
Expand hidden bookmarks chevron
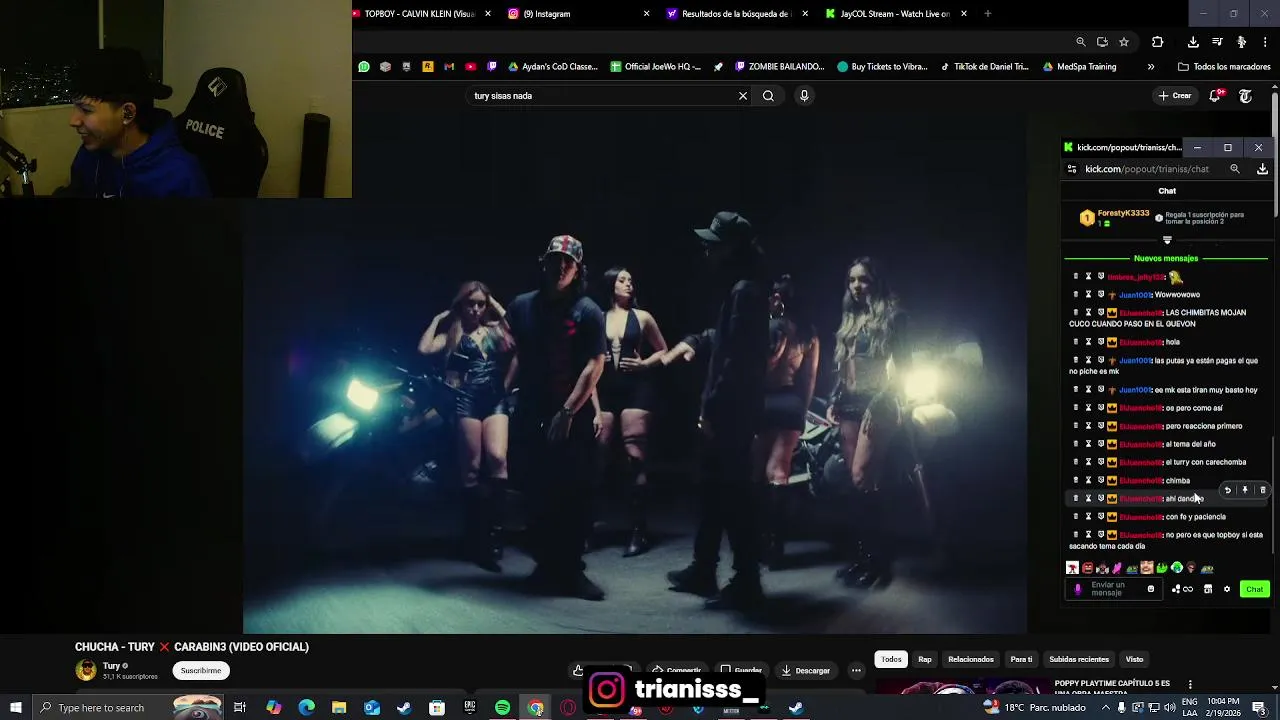[x=1151, y=67]
